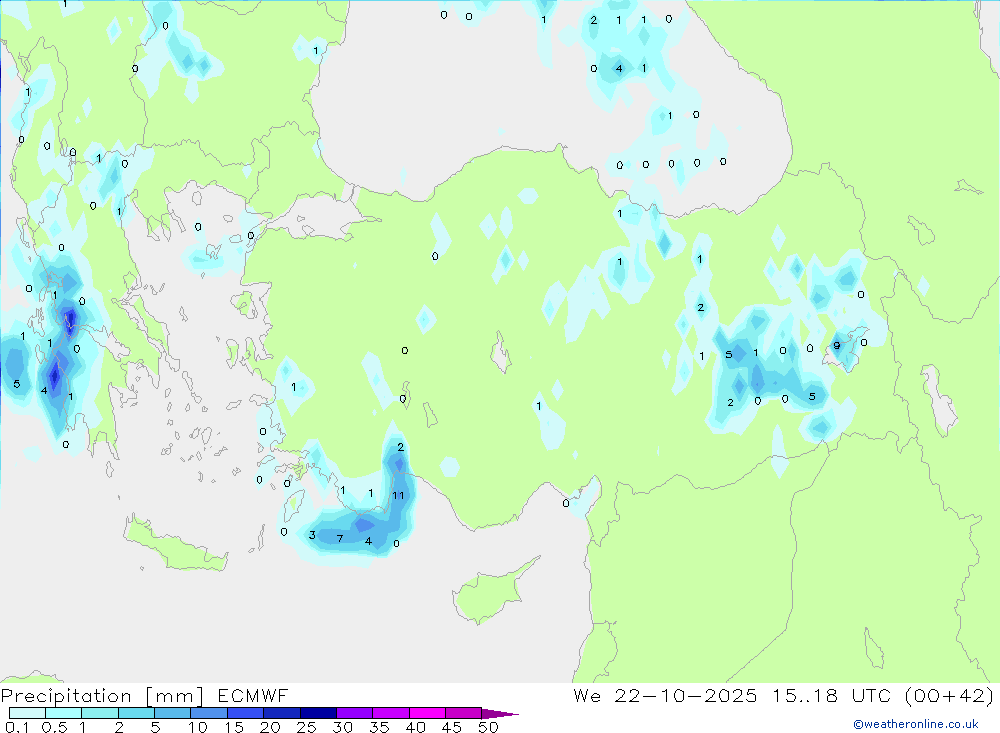Click the legend swatch between 2 and 5
The image size is (1000, 733).
pyautogui.click(x=136, y=713)
